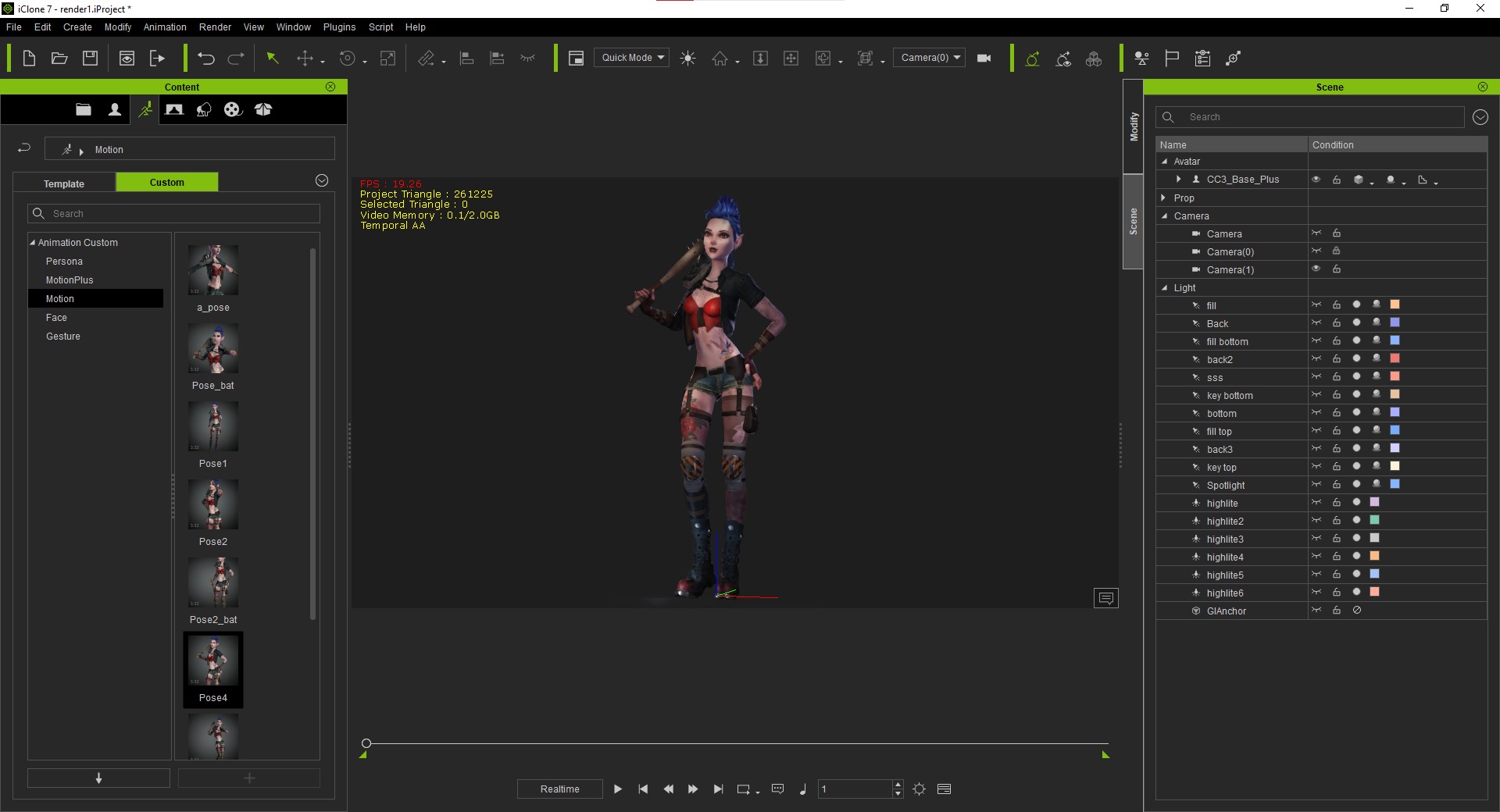
Task: Click the Export icon in the toolbar
Action: click(157, 58)
